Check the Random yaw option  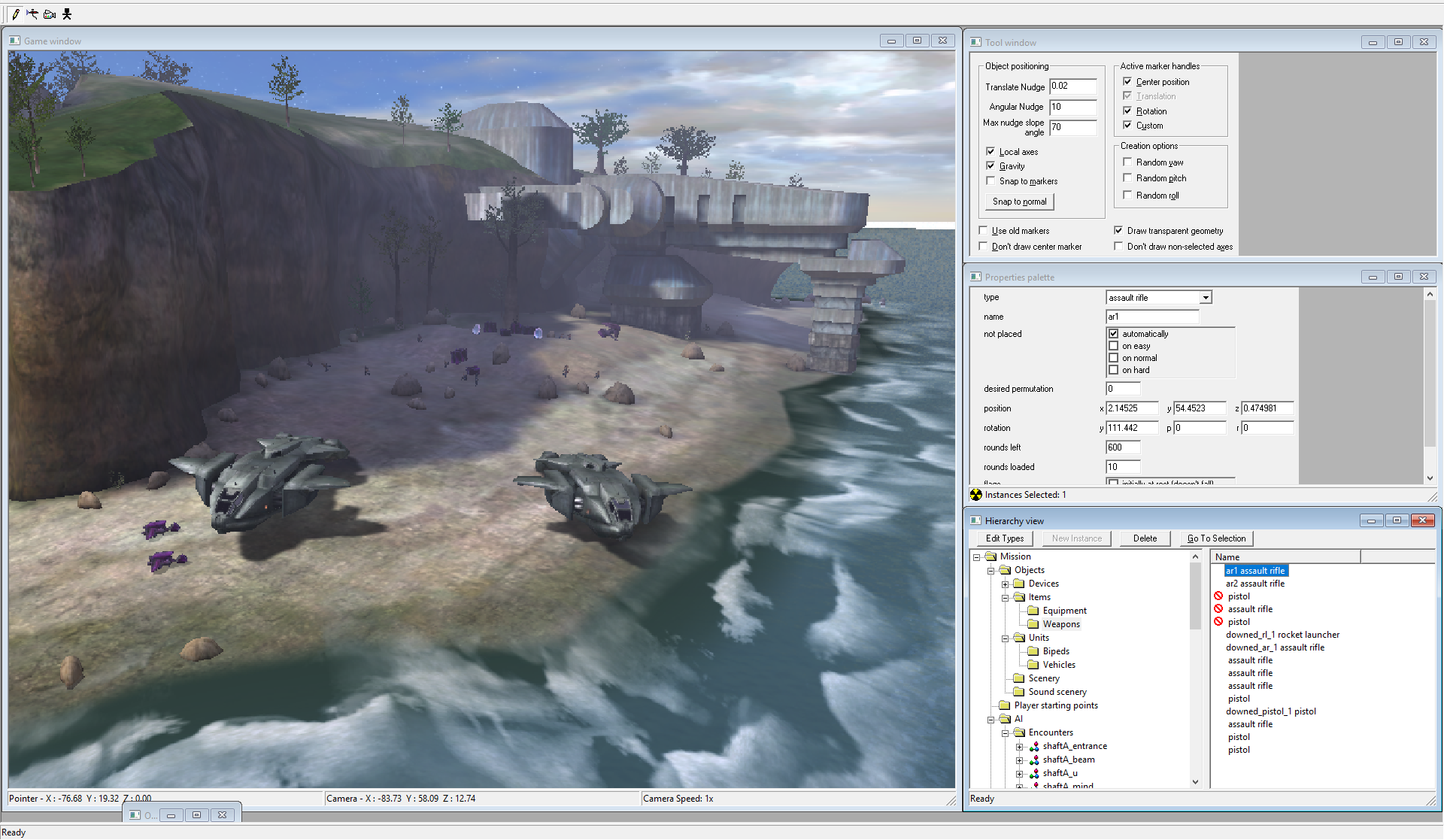coord(1127,162)
